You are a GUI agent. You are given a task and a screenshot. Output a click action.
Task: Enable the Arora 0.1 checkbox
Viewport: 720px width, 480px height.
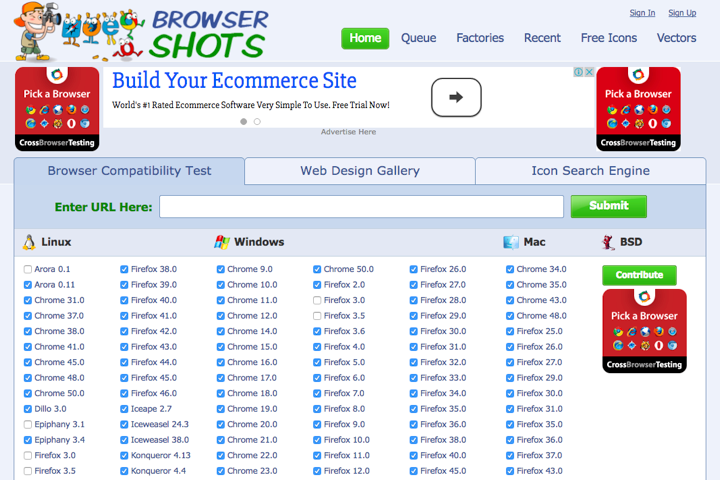point(27,269)
